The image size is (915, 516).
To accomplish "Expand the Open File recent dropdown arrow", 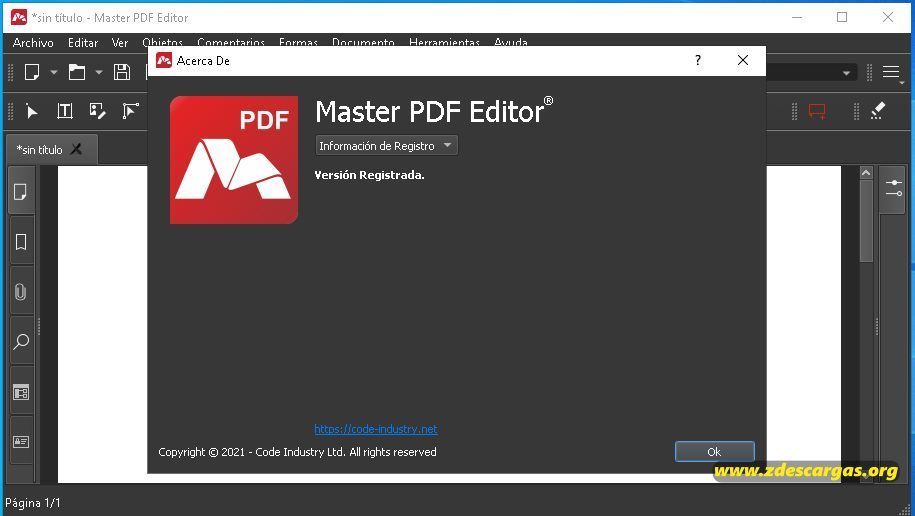I will point(99,72).
